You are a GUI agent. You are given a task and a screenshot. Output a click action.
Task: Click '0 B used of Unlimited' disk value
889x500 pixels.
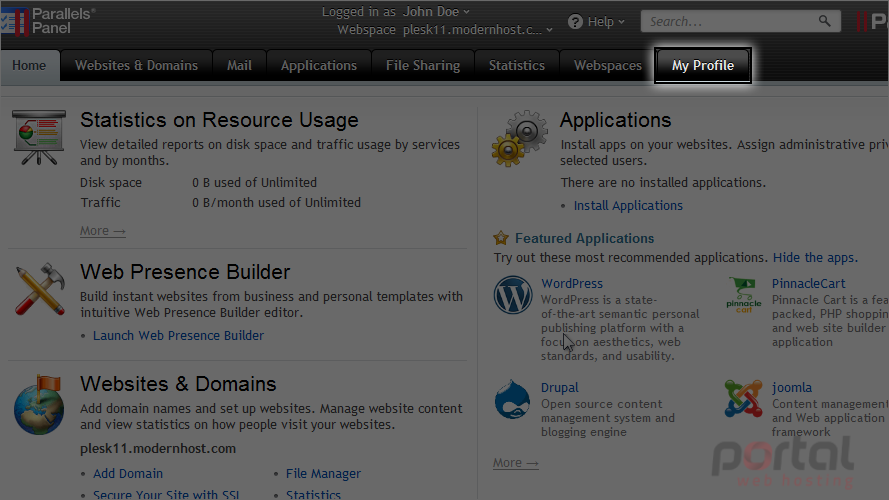[255, 183]
